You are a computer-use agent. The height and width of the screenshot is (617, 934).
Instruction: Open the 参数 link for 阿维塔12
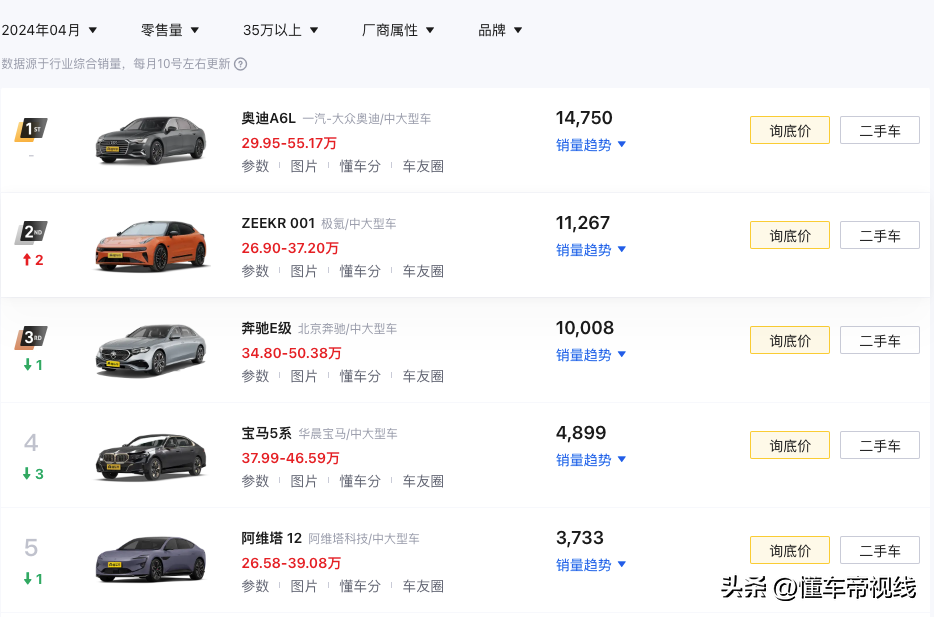(x=256, y=586)
